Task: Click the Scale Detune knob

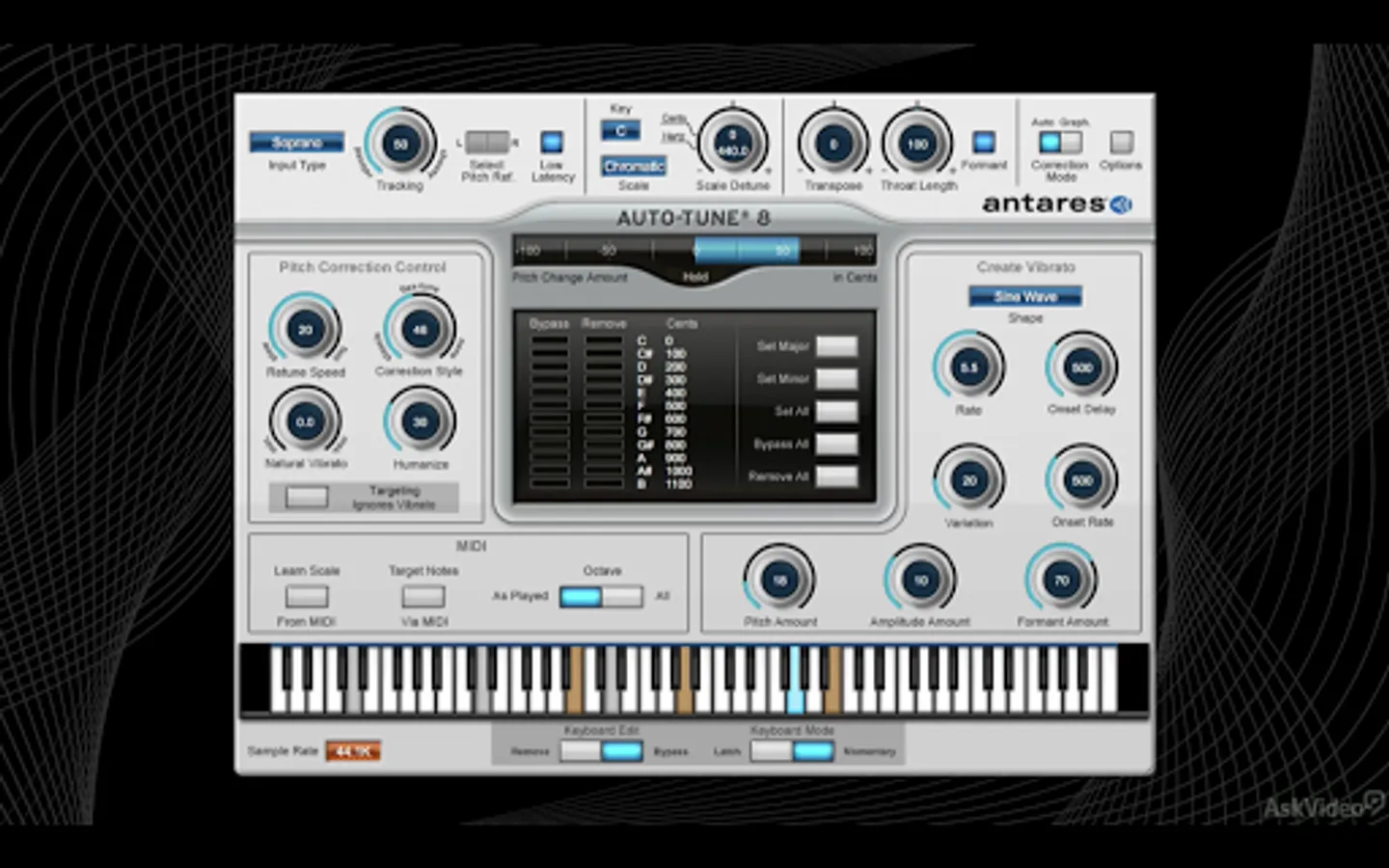Action: point(732,144)
